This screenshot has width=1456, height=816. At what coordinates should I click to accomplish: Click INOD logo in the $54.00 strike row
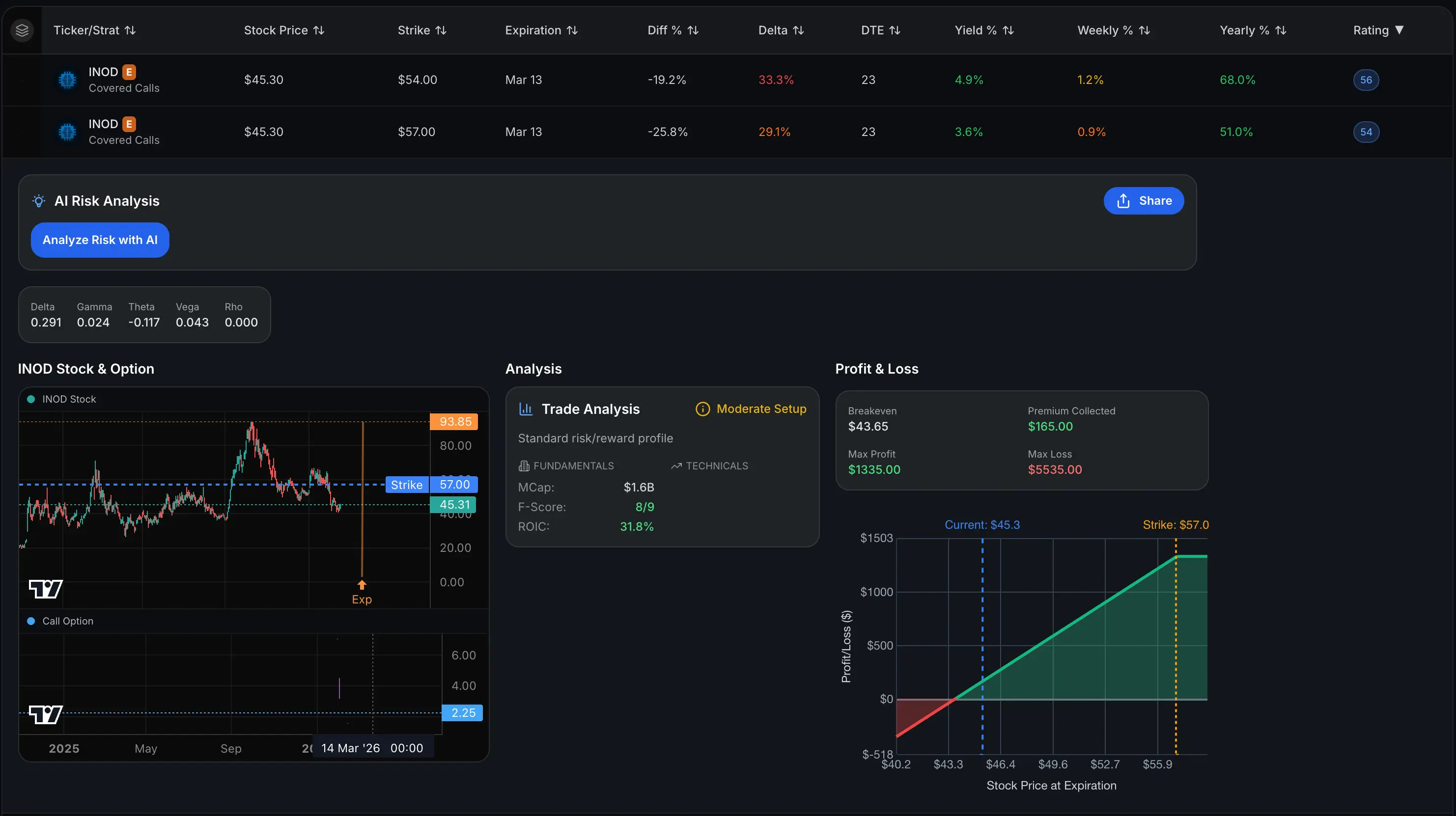[x=67, y=80]
